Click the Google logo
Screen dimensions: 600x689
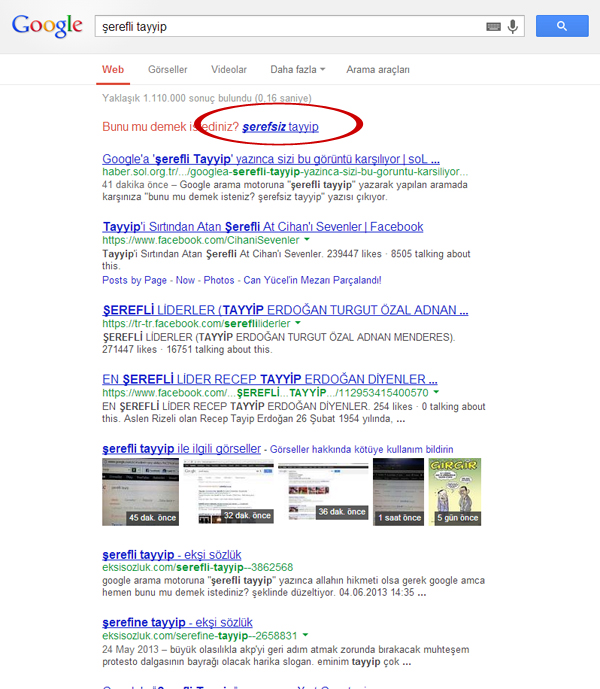(x=47, y=25)
